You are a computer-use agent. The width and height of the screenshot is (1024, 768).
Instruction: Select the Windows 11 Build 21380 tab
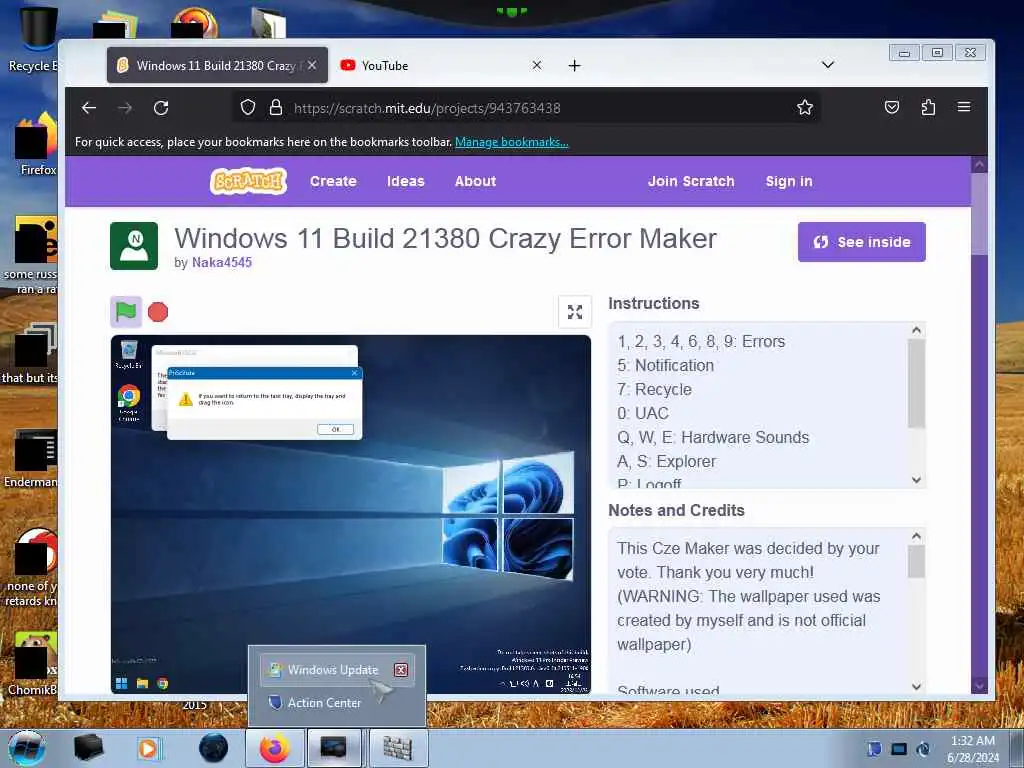(208, 65)
